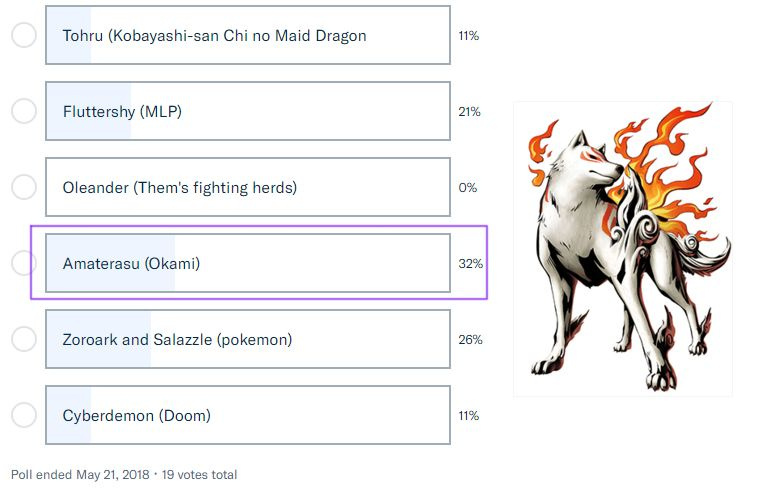Image resolution: width=770 pixels, height=497 pixels.
Task: Click the 26% result for Zoroark and Salazzle
Action: [x=470, y=340]
